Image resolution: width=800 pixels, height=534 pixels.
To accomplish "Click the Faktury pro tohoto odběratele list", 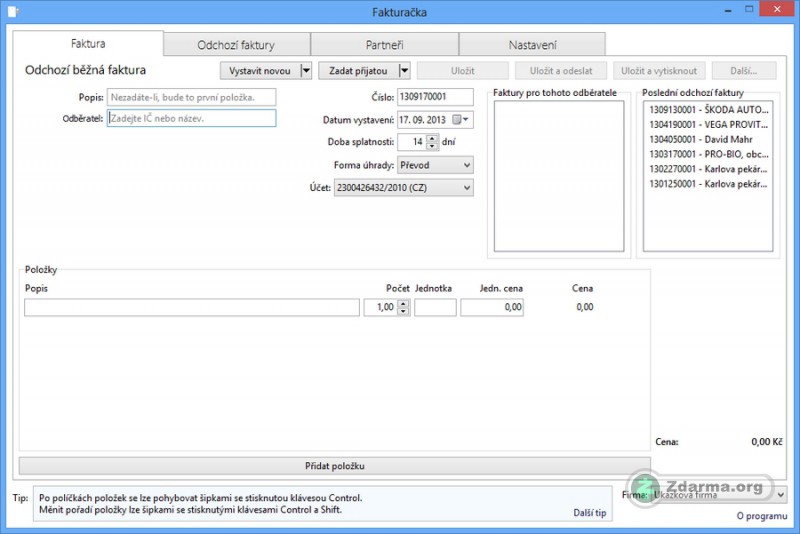I will point(559,176).
